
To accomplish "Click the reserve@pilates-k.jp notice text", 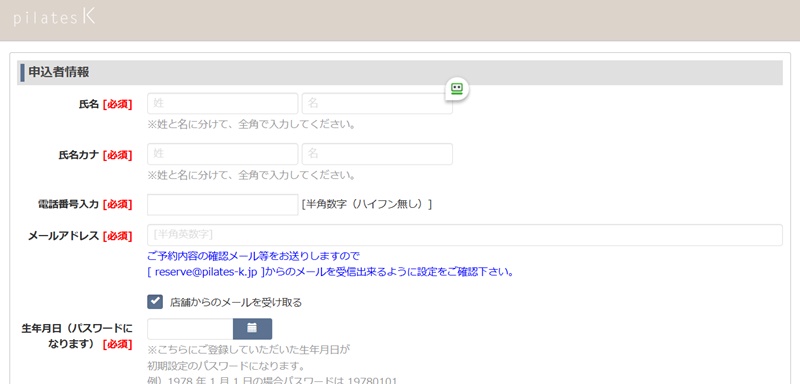I will (330, 272).
